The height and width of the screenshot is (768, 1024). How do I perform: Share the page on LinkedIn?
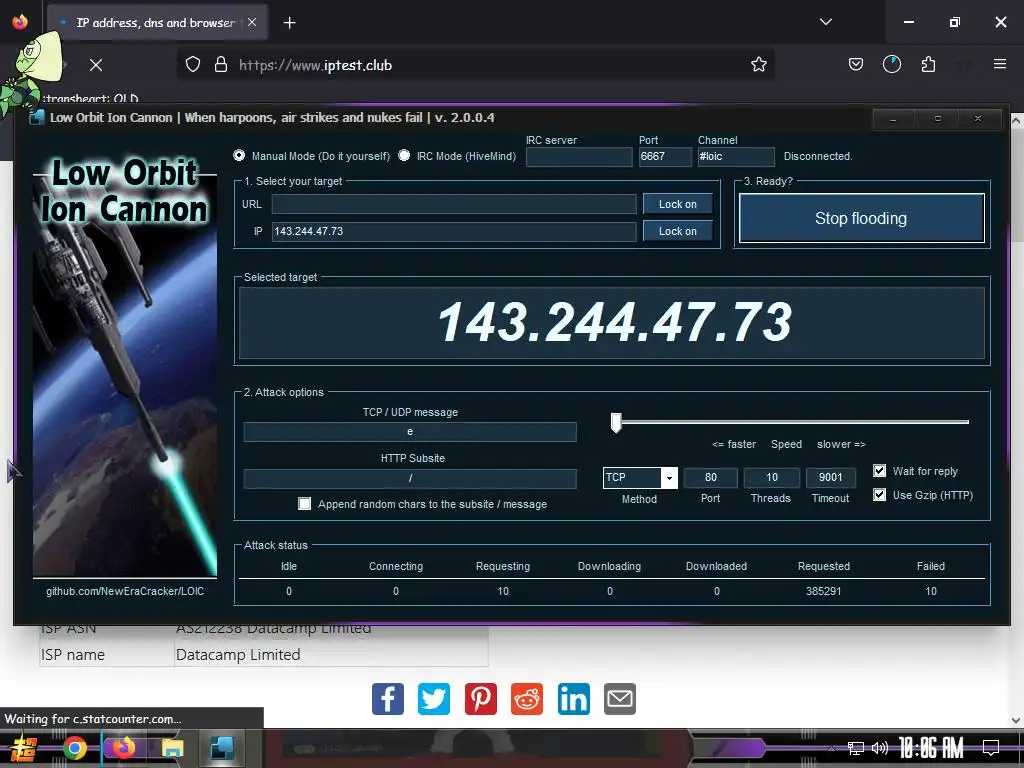[573, 699]
